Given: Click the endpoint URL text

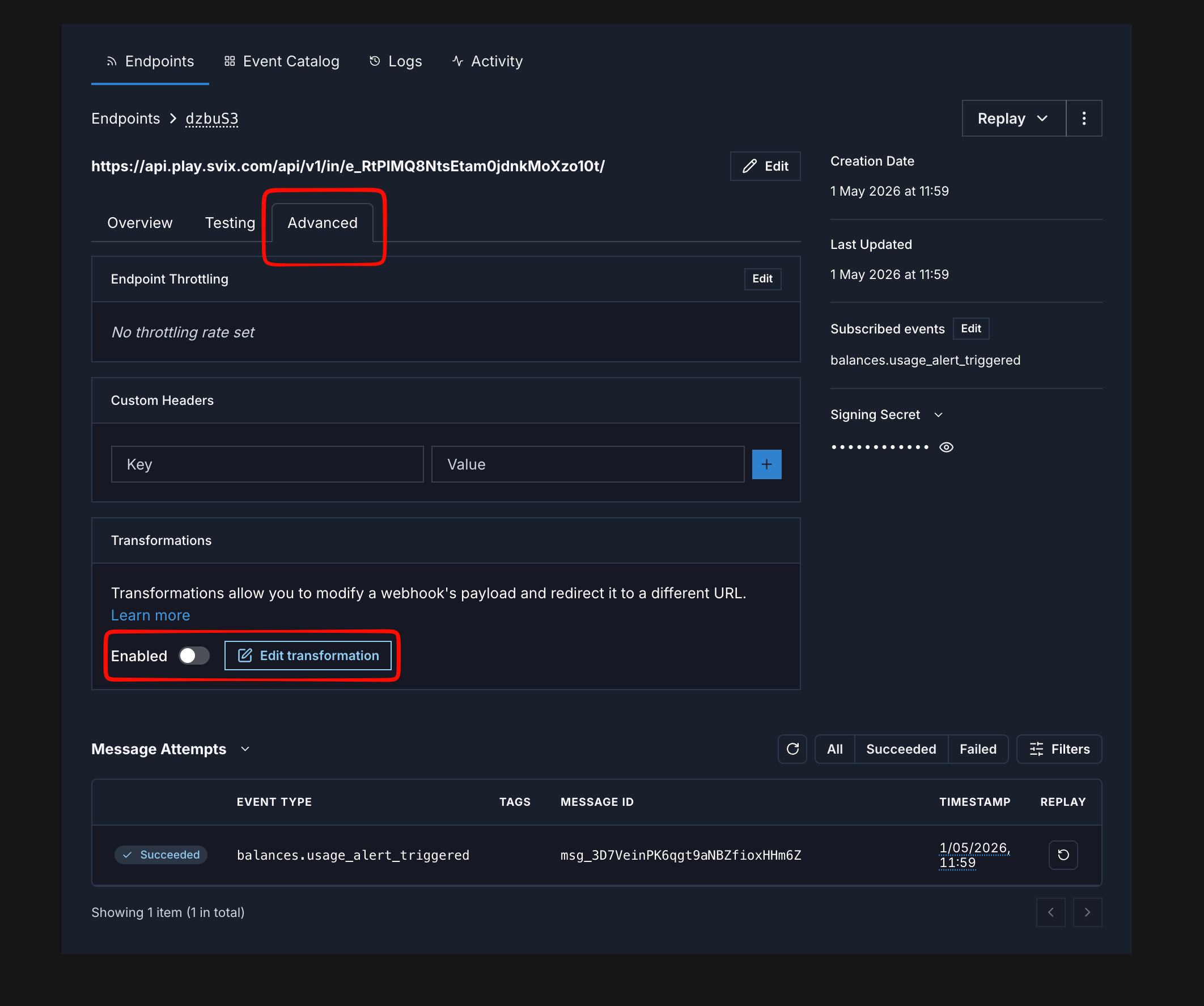Looking at the screenshot, I should pyautogui.click(x=348, y=166).
